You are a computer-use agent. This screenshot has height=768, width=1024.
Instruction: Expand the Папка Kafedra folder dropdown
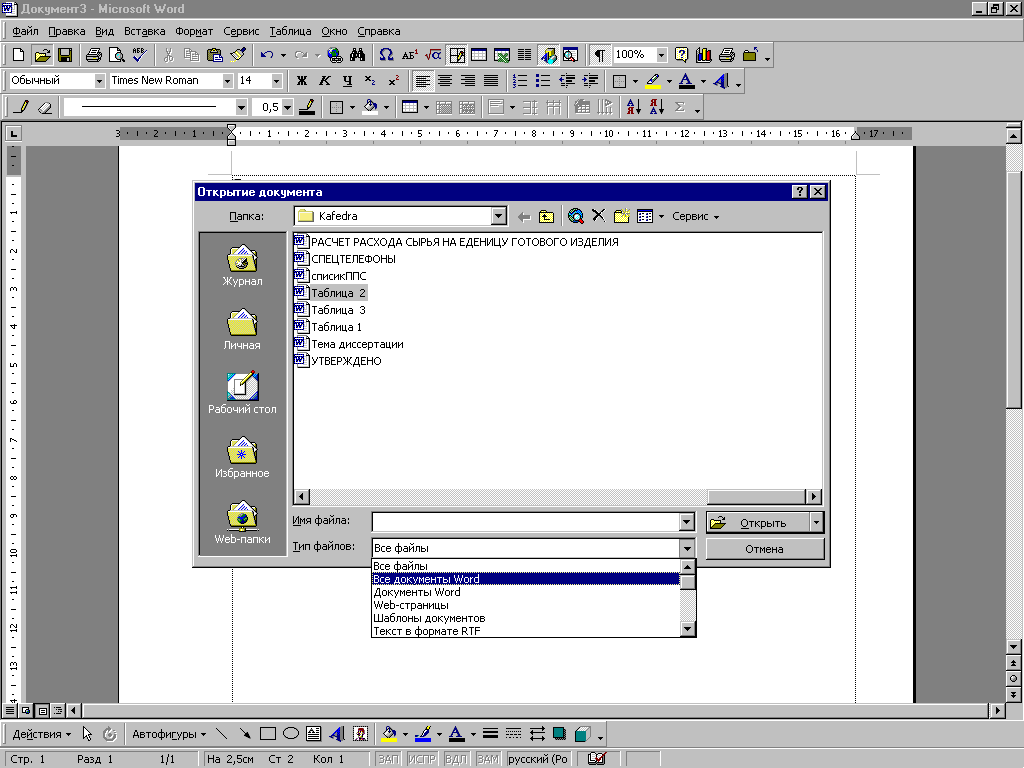498,216
